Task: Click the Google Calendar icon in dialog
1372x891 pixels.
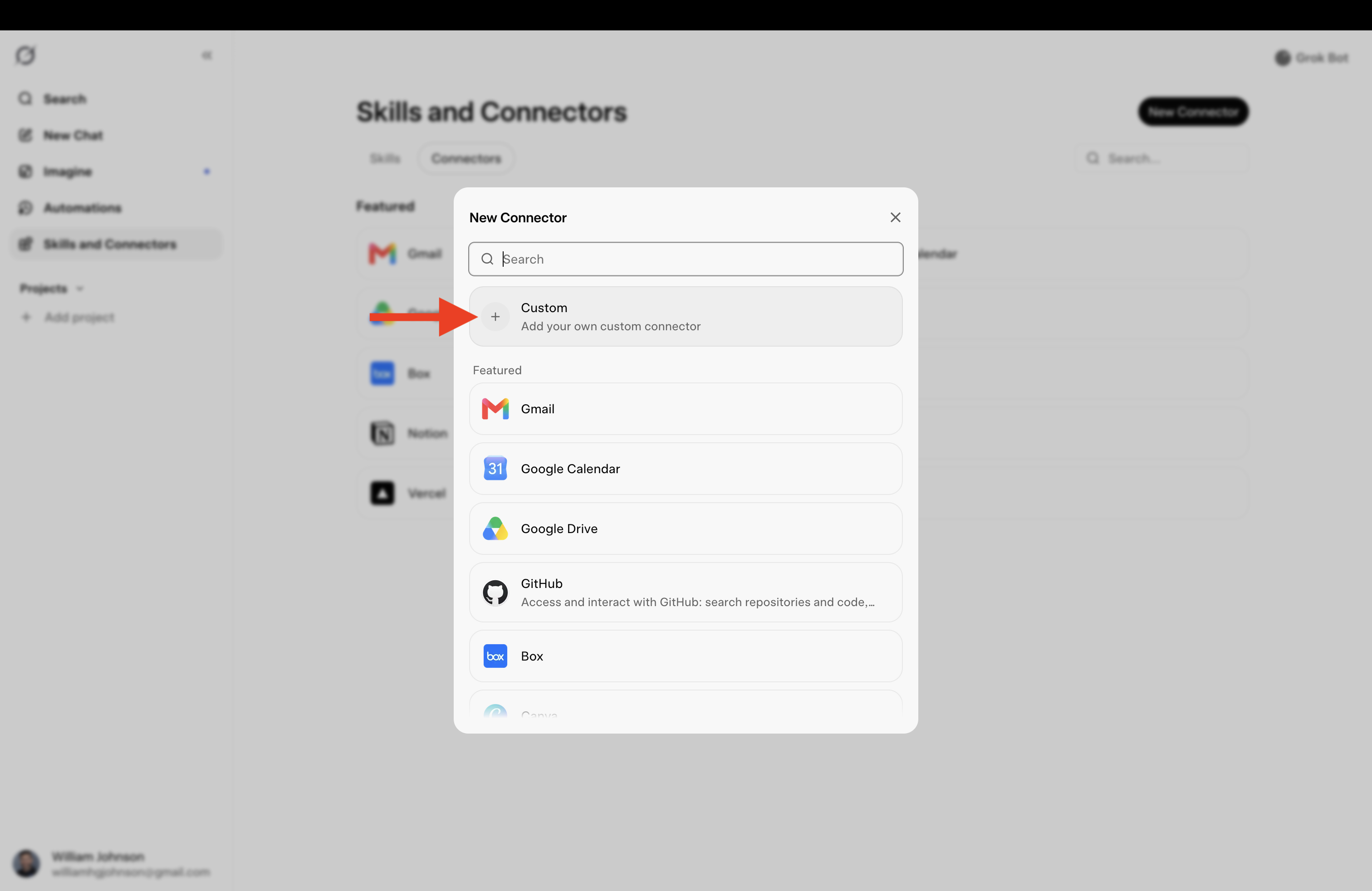Action: click(x=495, y=469)
